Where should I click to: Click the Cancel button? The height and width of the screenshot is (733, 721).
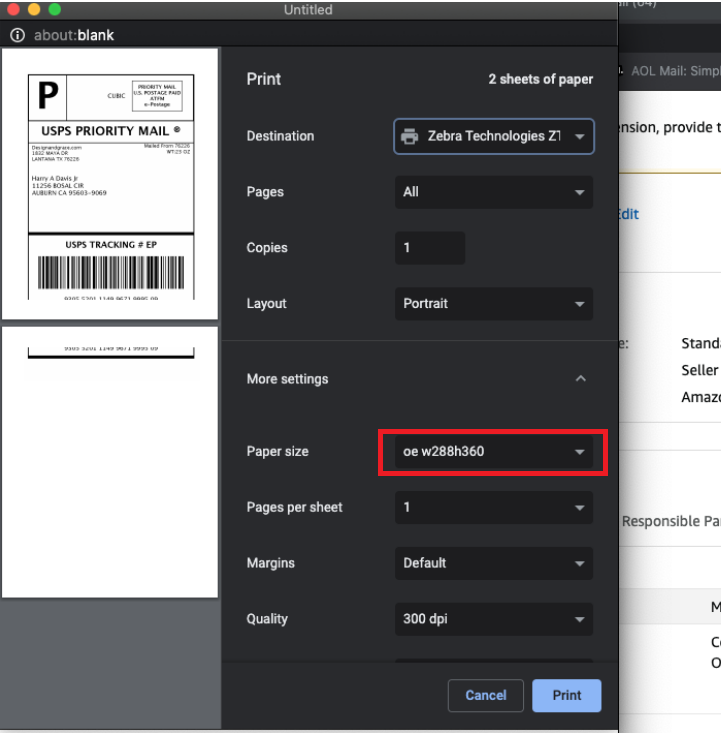point(486,696)
